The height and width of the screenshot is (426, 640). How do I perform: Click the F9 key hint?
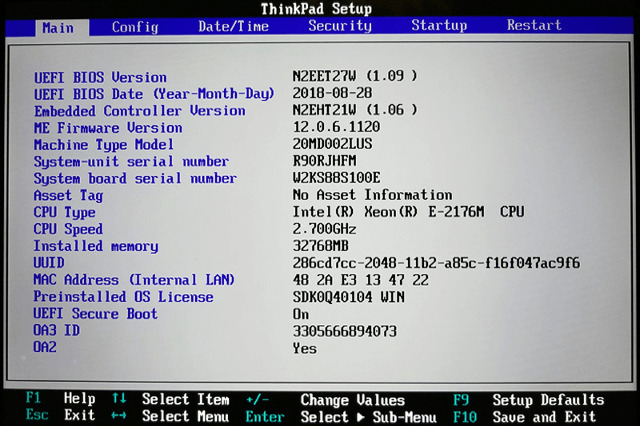point(461,400)
